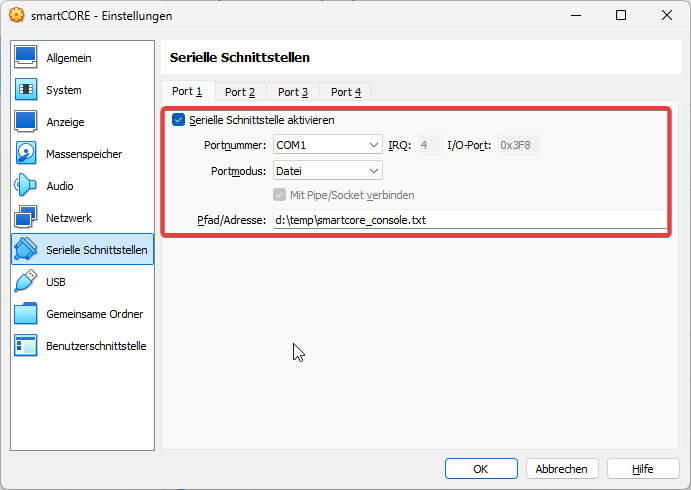This screenshot has height=490, width=691.
Task: Click the System chip icon
Action: [26, 89]
